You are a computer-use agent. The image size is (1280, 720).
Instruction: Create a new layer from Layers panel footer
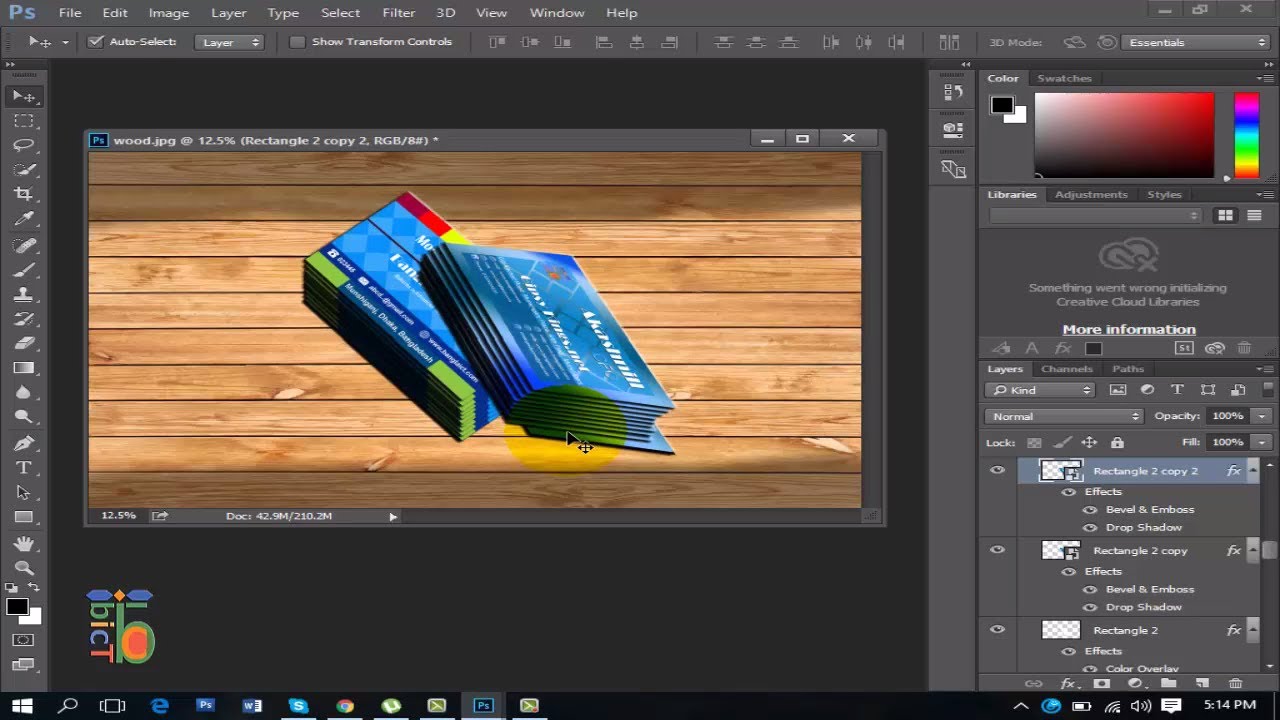(1202, 684)
